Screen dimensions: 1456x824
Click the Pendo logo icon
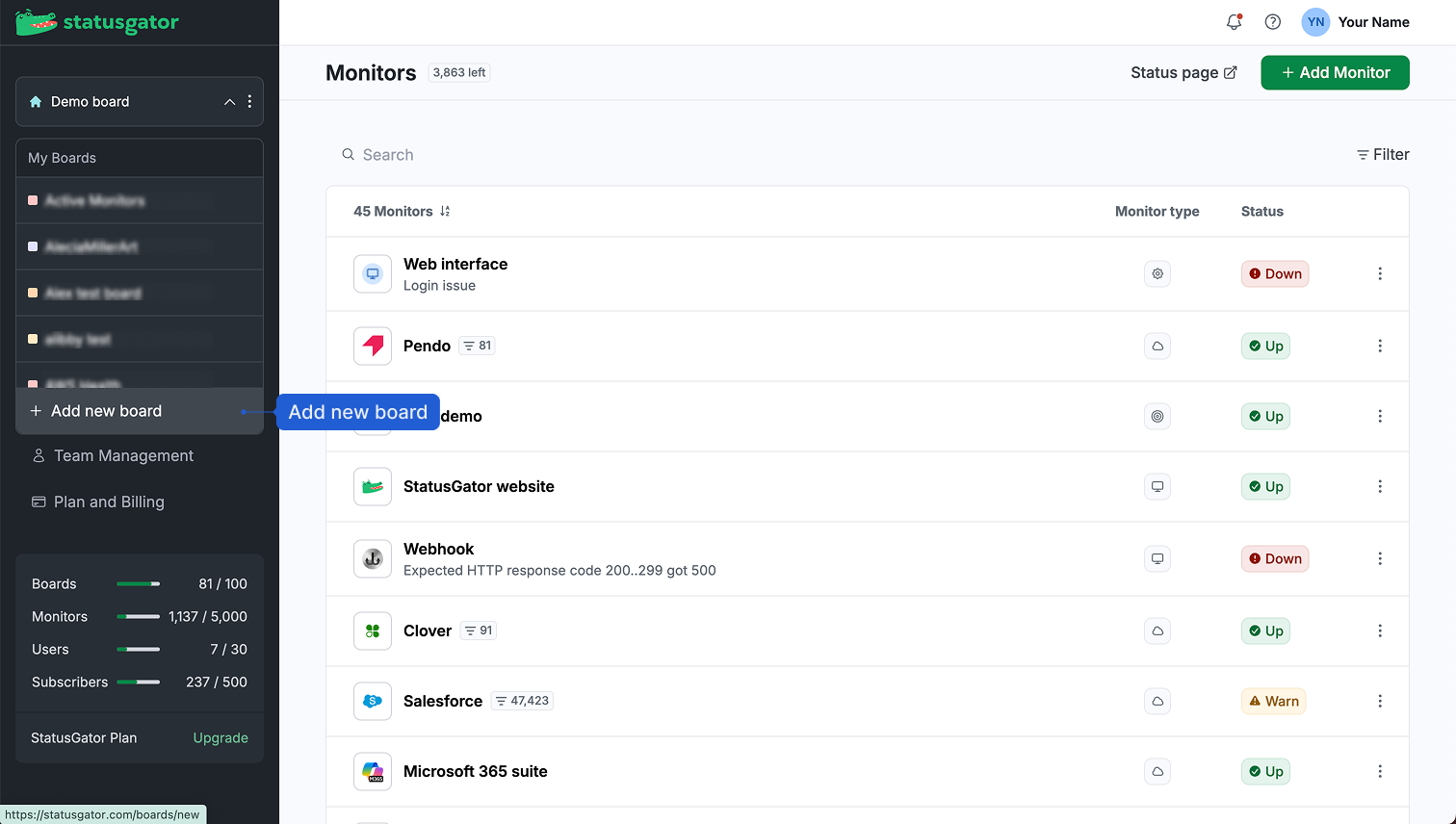pos(373,346)
